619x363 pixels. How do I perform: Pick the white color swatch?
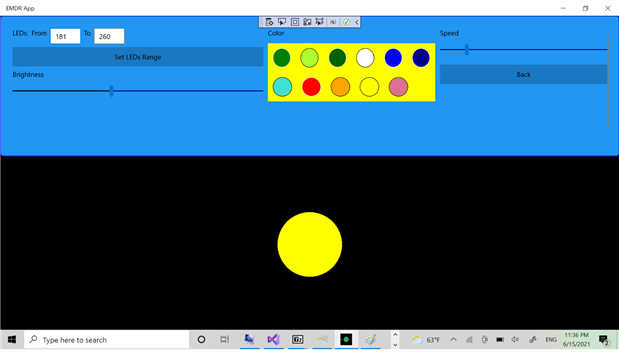pyautogui.click(x=365, y=58)
